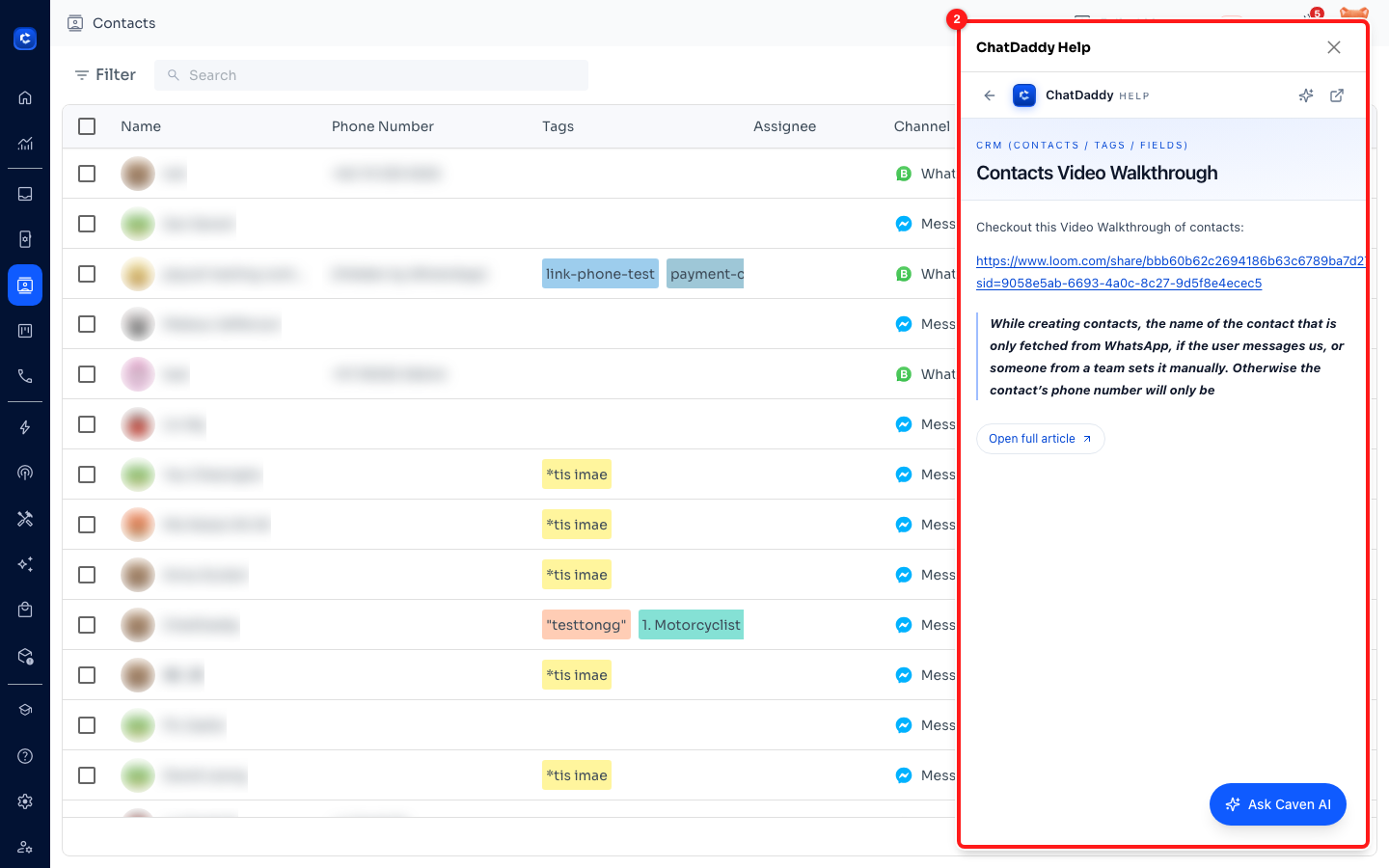Open the Home page from the sidebar
Viewport: 1389px width, 868px height.
25,97
